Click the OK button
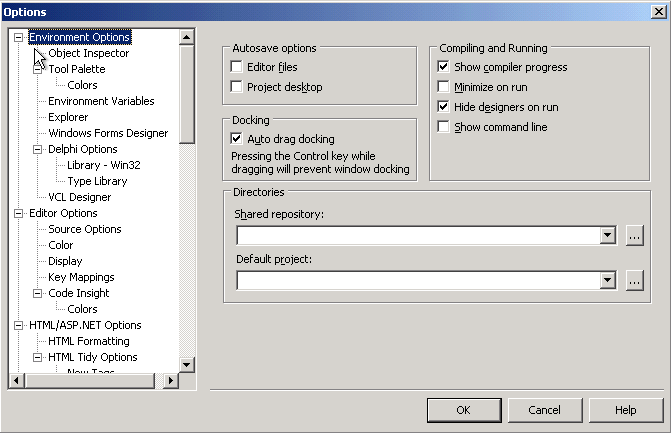Screen dimensions: 671x433 click(x=462, y=410)
